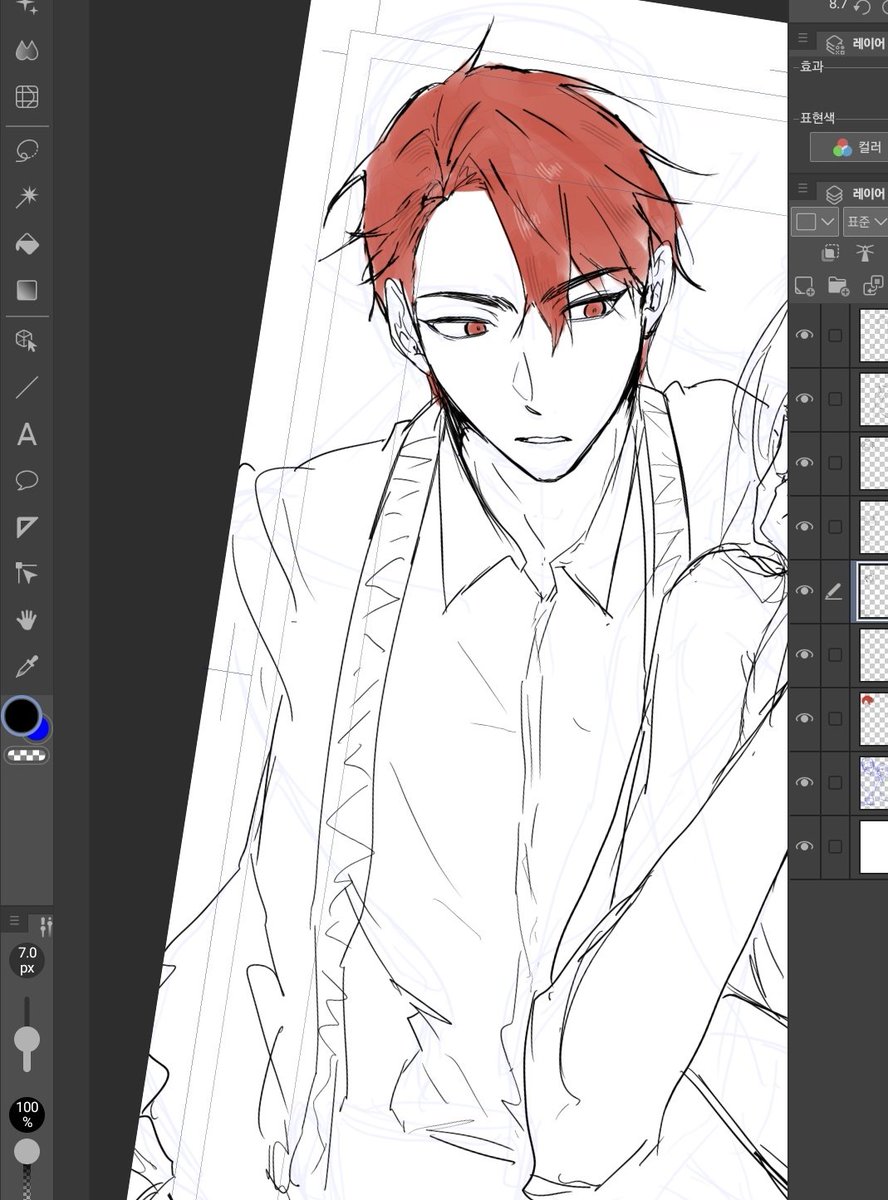The width and height of the screenshot is (888, 1200).
Task: Check the box beside white paper layer
Action: pyautogui.click(x=835, y=846)
